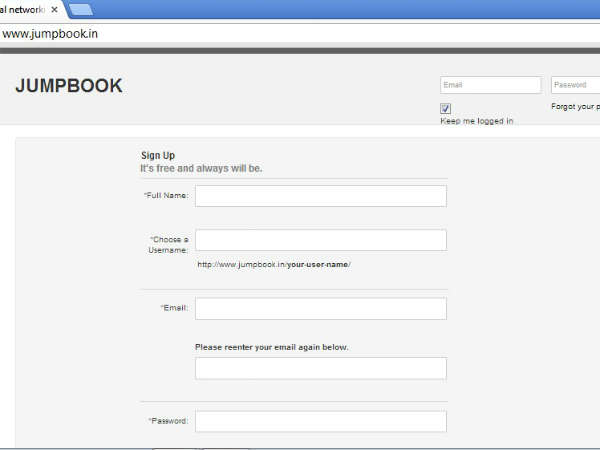Click the JUMPBOOK logo

coord(69,86)
